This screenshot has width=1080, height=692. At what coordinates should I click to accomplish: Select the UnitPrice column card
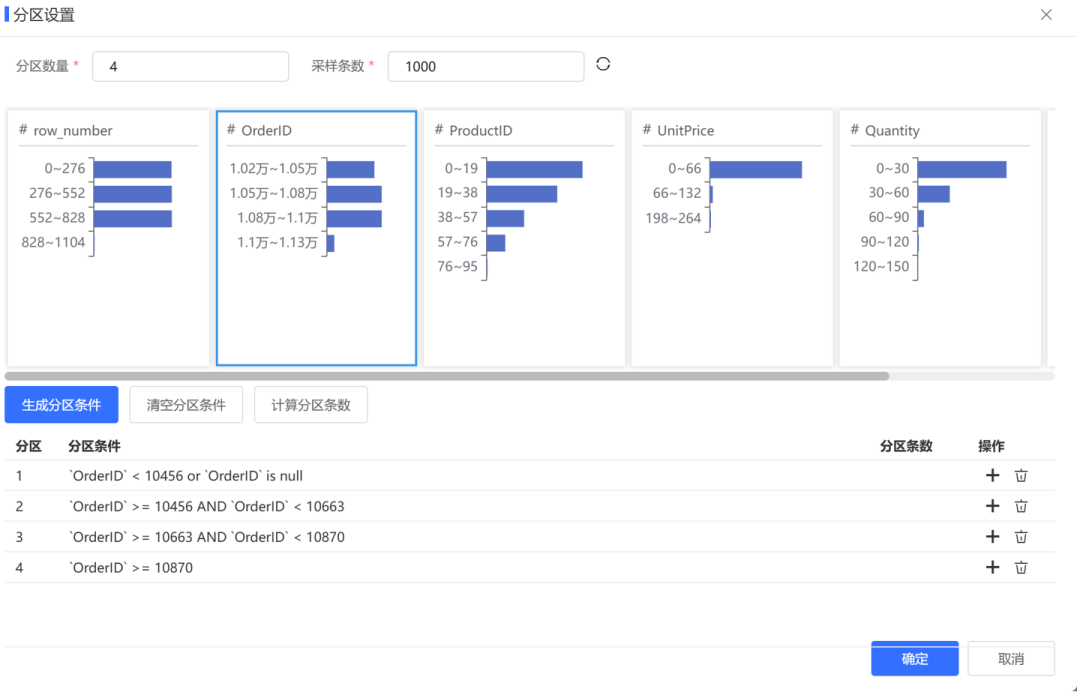732,238
